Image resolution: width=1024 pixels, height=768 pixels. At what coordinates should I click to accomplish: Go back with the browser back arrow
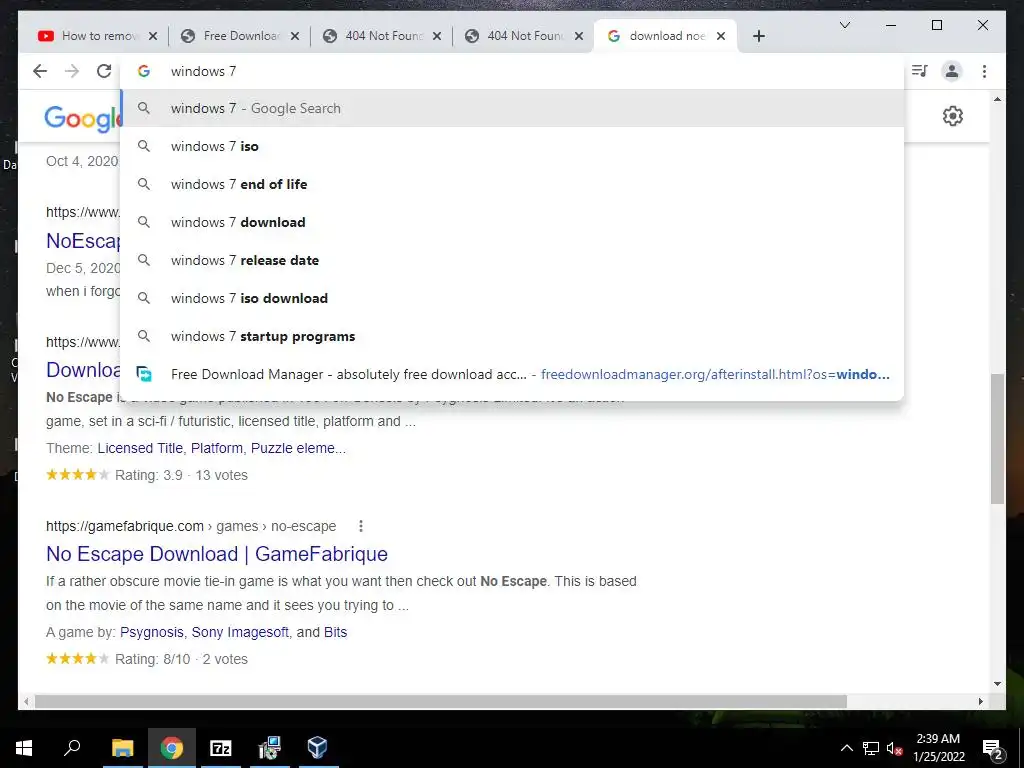tap(40, 71)
